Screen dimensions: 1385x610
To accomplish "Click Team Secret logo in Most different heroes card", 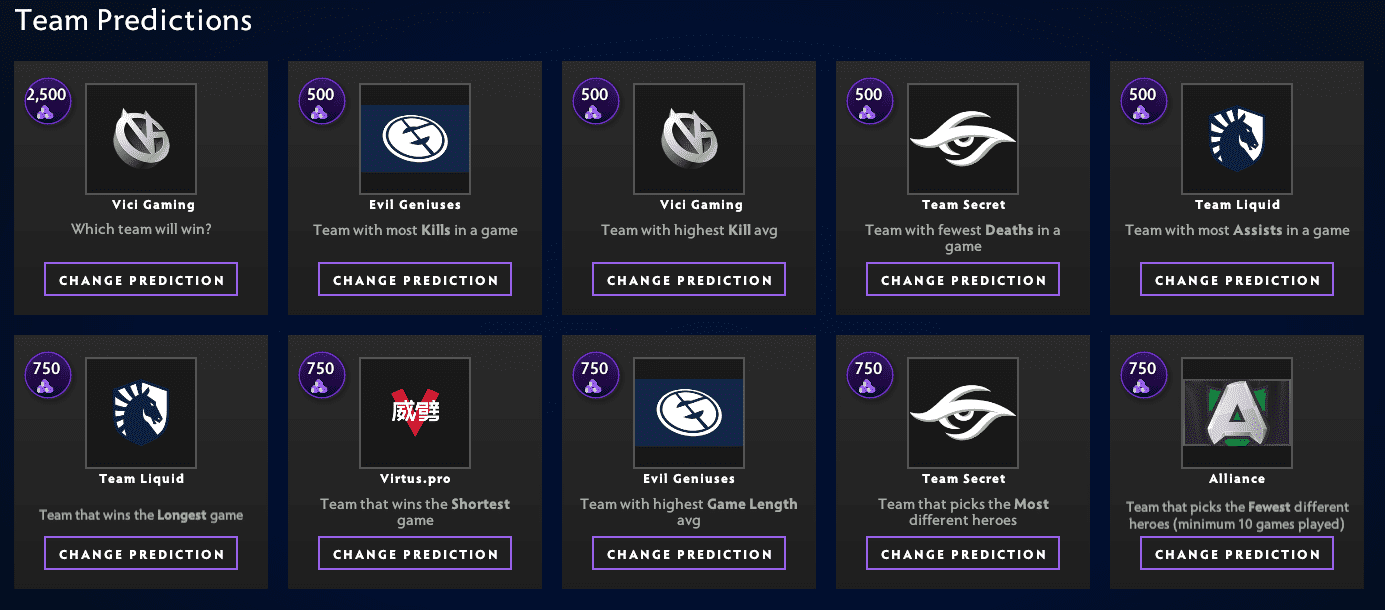I will coord(963,413).
